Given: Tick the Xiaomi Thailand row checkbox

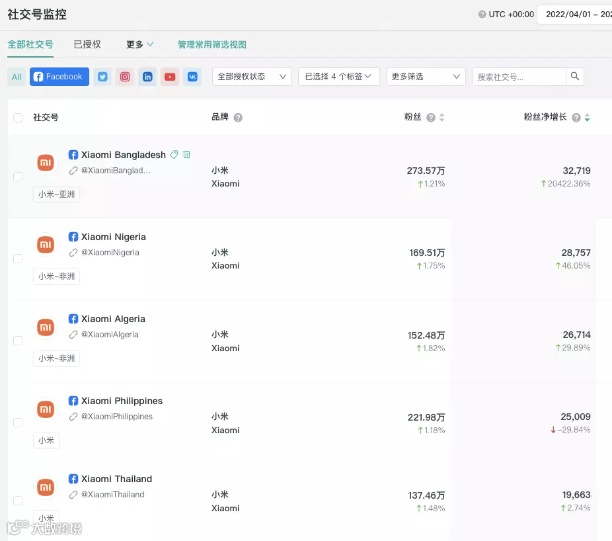Looking at the screenshot, I should 18,500.
